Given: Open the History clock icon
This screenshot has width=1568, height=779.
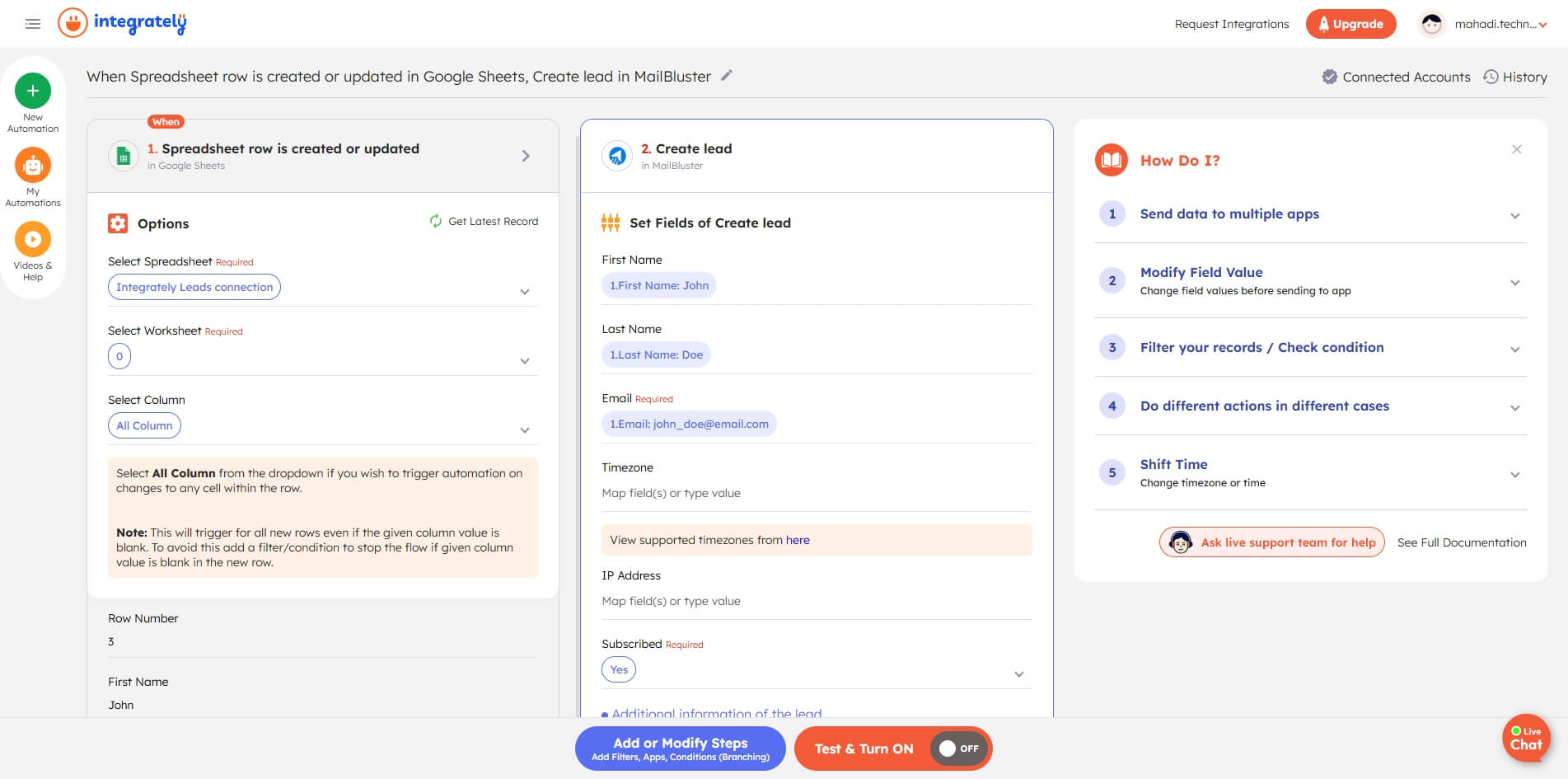Looking at the screenshot, I should pyautogui.click(x=1491, y=77).
